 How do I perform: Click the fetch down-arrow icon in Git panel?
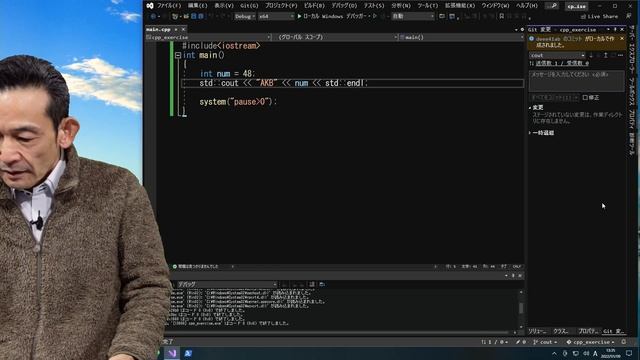click(x=591, y=55)
